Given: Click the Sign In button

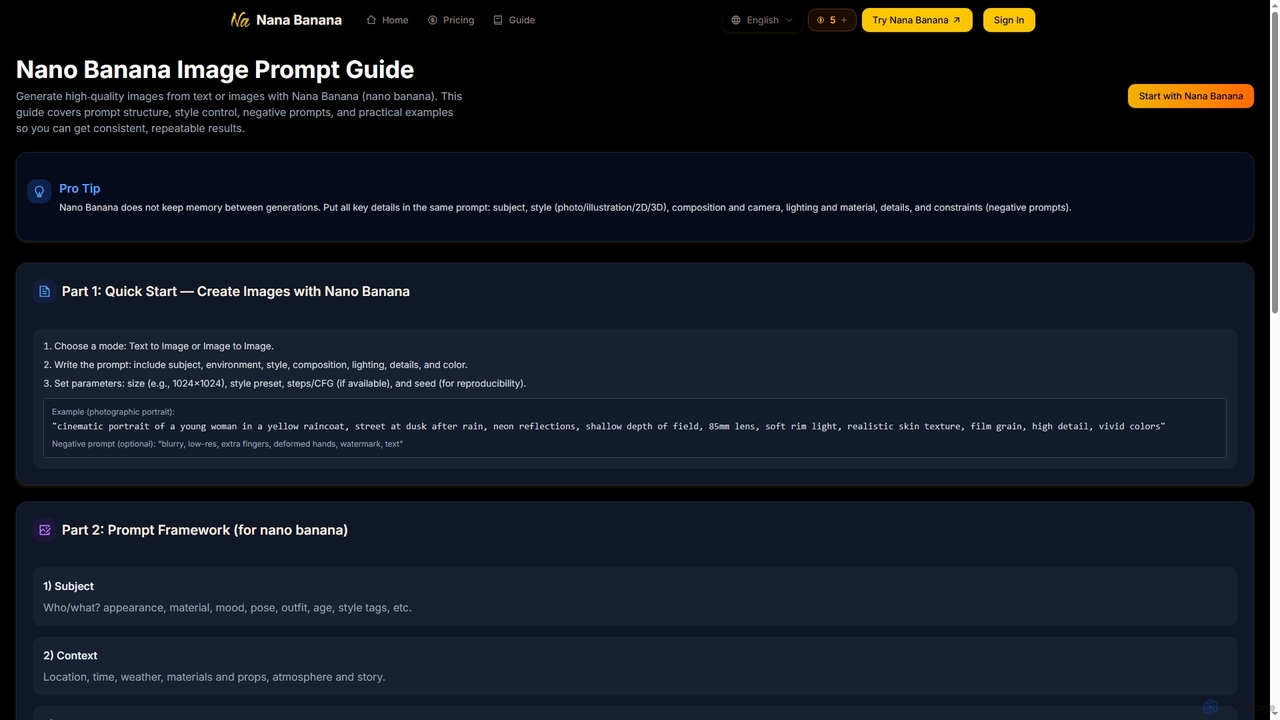Looking at the screenshot, I should (1009, 20).
